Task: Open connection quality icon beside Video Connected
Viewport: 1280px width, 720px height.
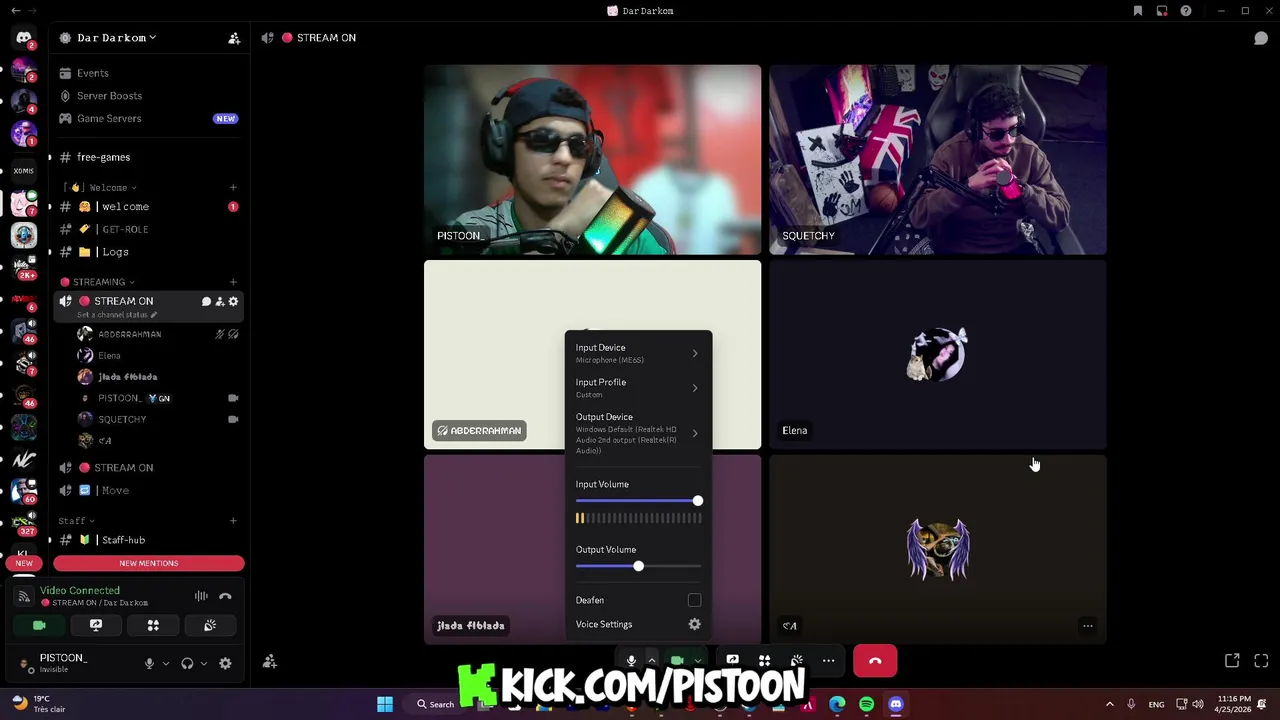Action: click(24, 597)
